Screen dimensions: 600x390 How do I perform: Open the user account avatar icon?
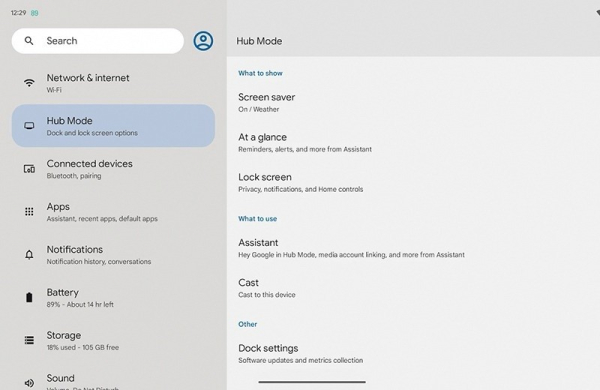[x=203, y=41]
